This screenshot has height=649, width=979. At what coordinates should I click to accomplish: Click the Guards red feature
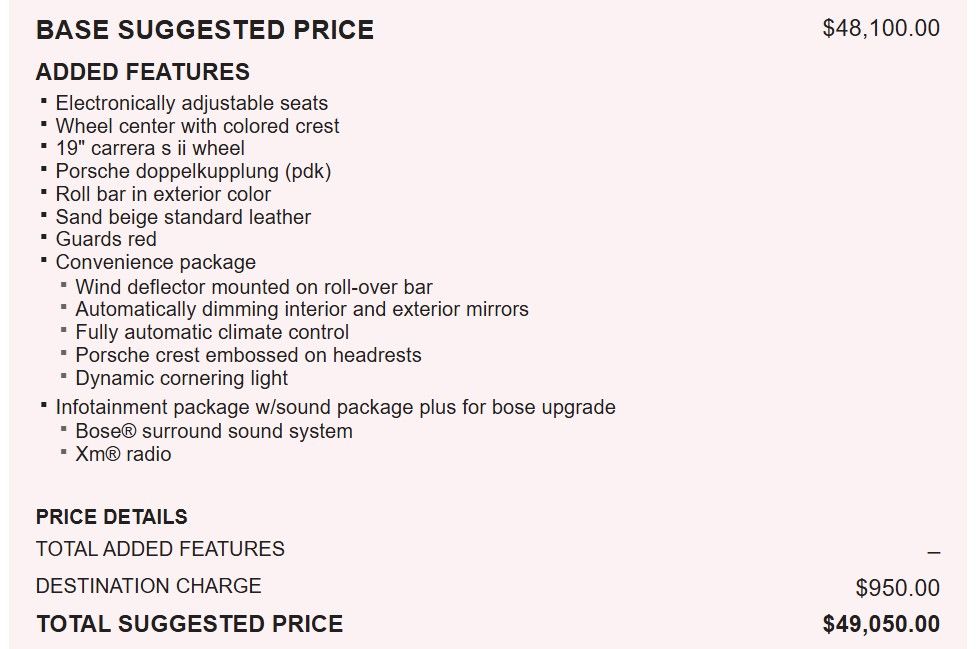[106, 239]
